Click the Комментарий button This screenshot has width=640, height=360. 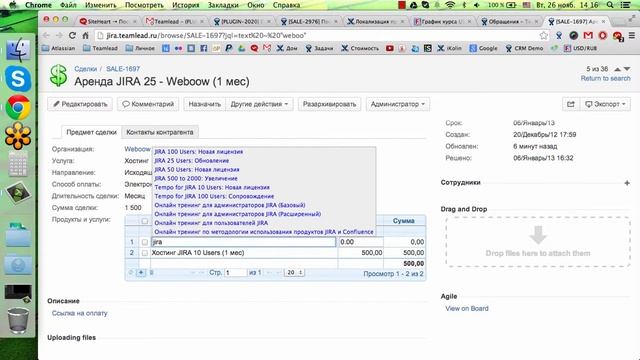[x=149, y=104]
